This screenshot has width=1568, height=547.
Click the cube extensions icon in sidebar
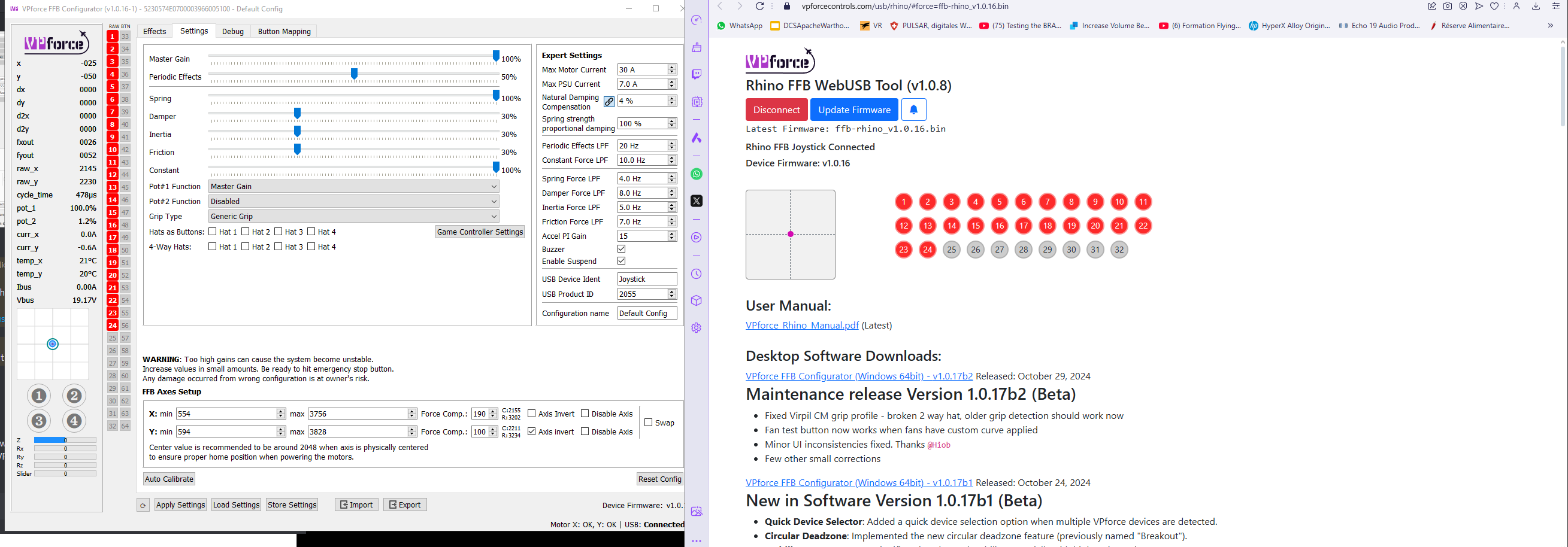coord(697,300)
